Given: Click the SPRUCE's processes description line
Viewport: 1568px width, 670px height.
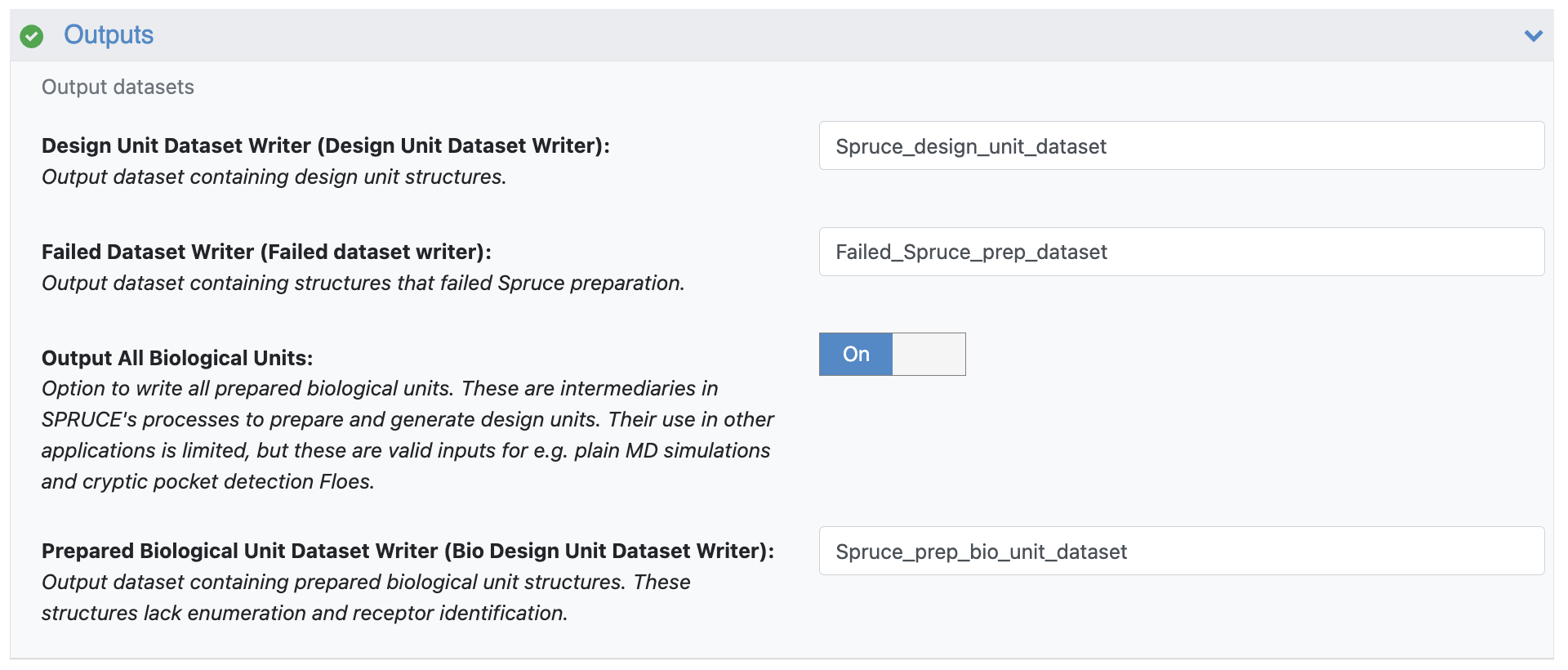Looking at the screenshot, I should point(407,419).
